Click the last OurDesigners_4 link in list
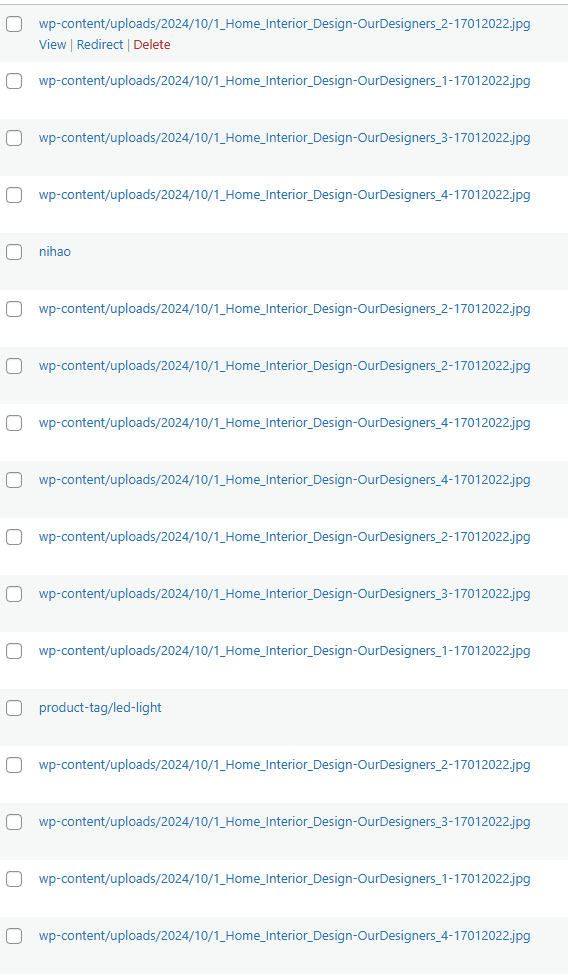Viewport: 568px width, 976px height. coord(284,936)
